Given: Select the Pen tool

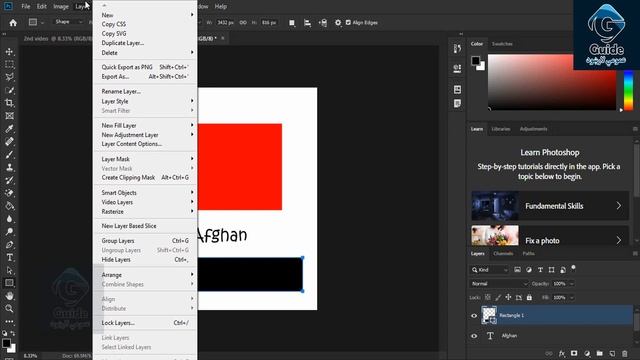Looking at the screenshot, I should pyautogui.click(x=9, y=244).
